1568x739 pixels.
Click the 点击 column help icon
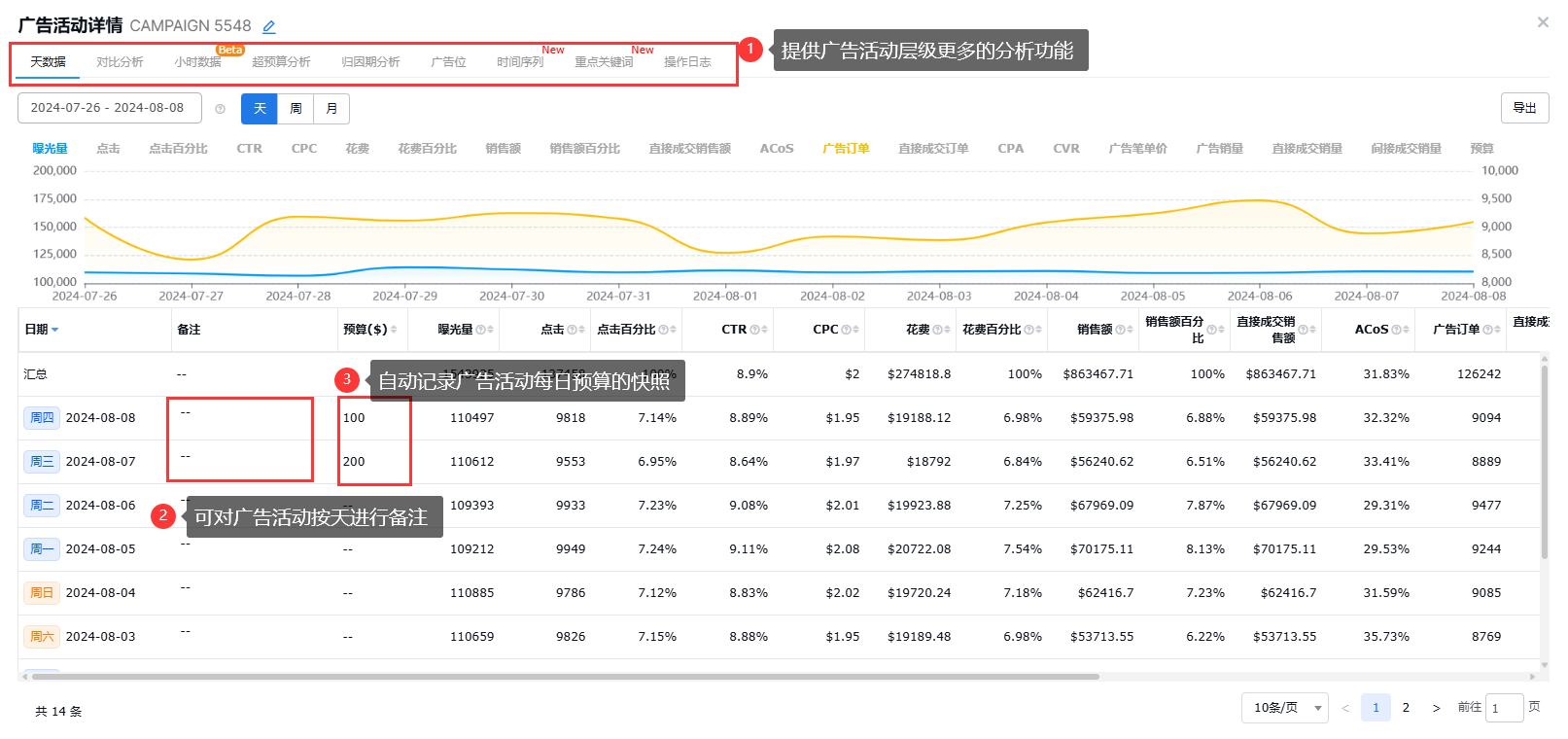pyautogui.click(x=572, y=330)
